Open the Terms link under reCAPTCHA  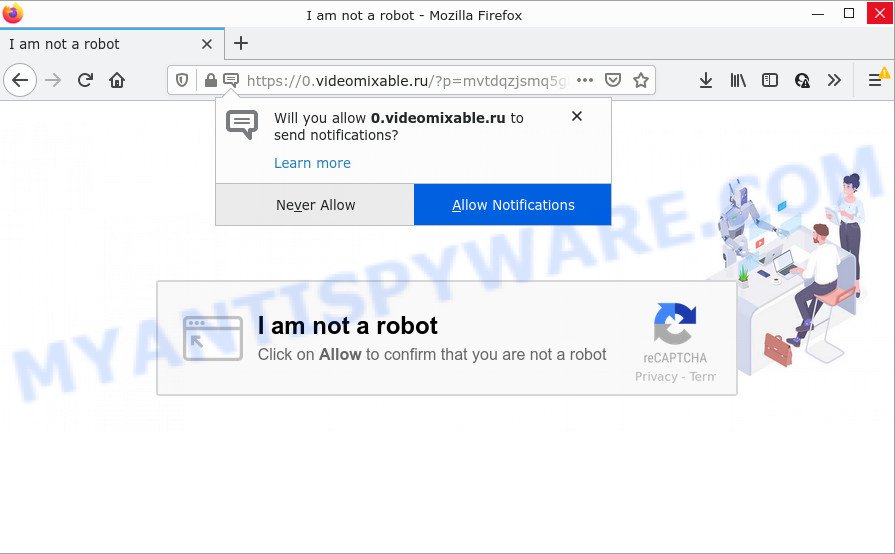tap(702, 377)
